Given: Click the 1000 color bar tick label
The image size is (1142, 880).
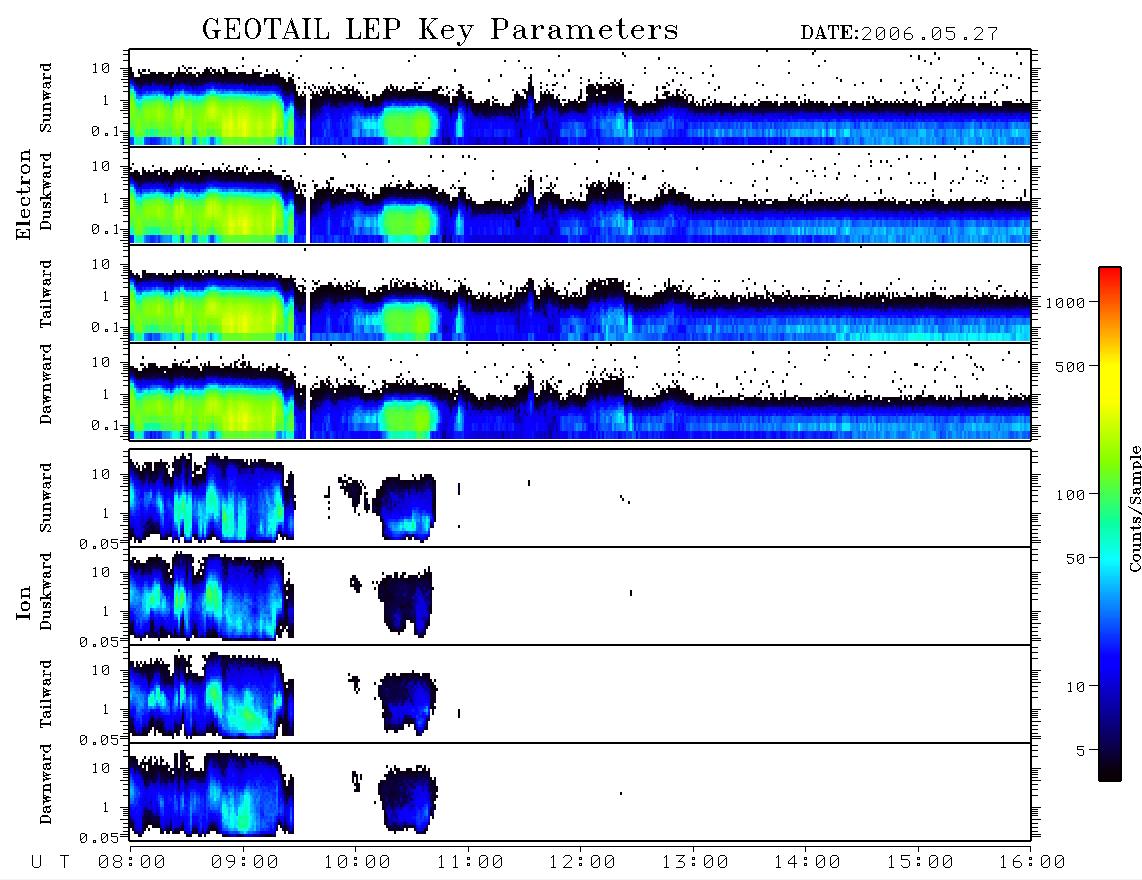Looking at the screenshot, I should (1066, 302).
